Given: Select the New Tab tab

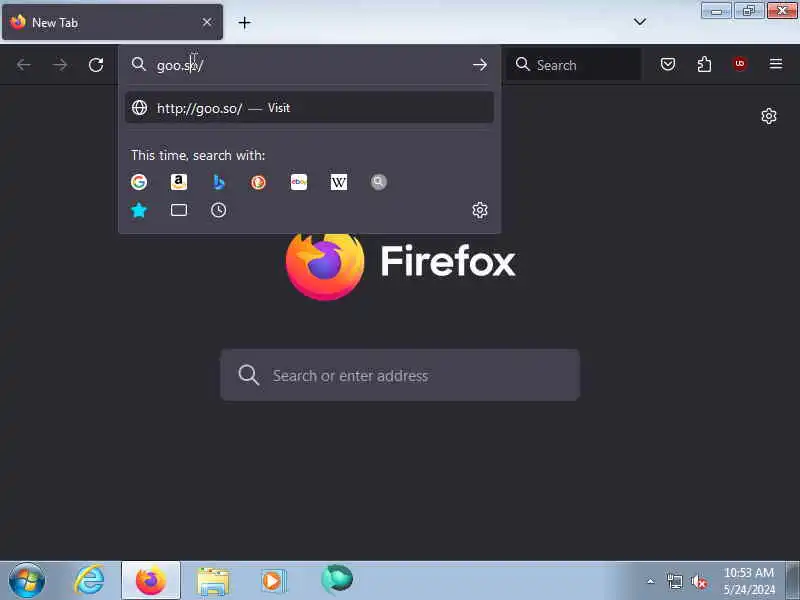Looking at the screenshot, I should click(112, 22).
